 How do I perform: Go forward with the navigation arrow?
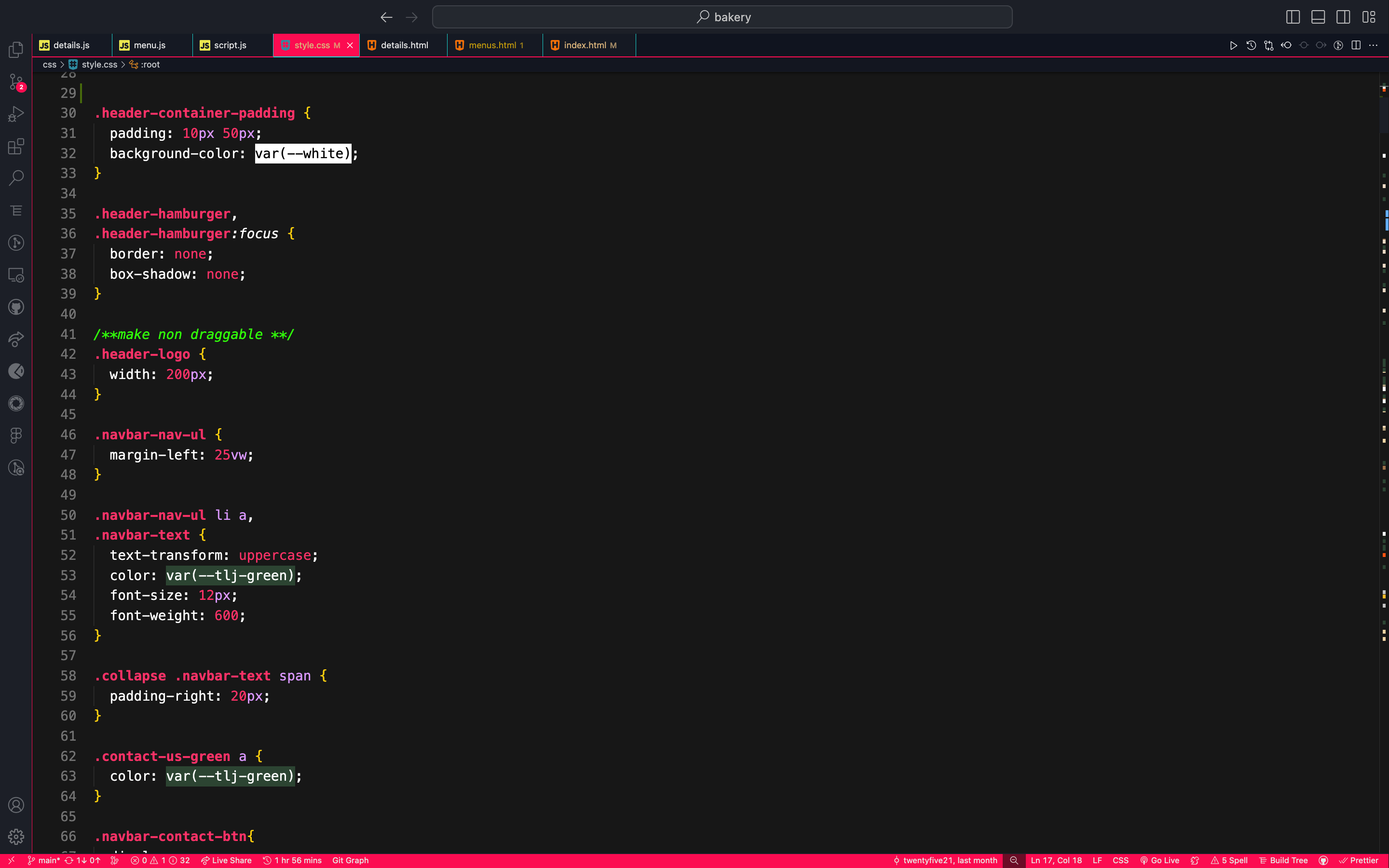click(411, 17)
